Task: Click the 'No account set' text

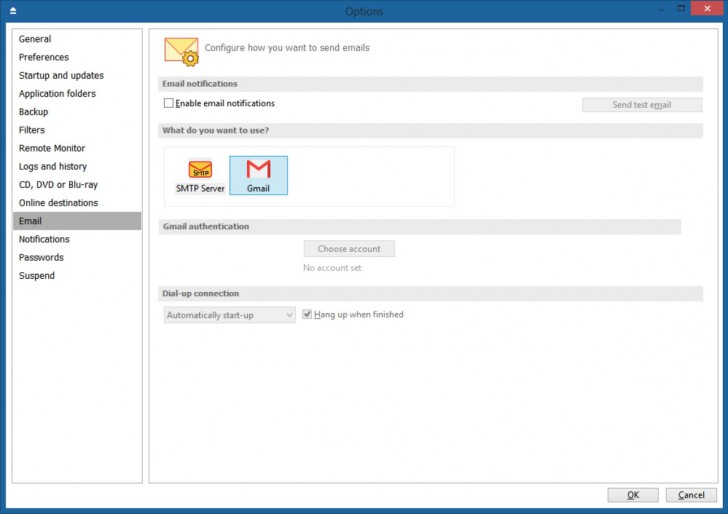Action: [332, 268]
